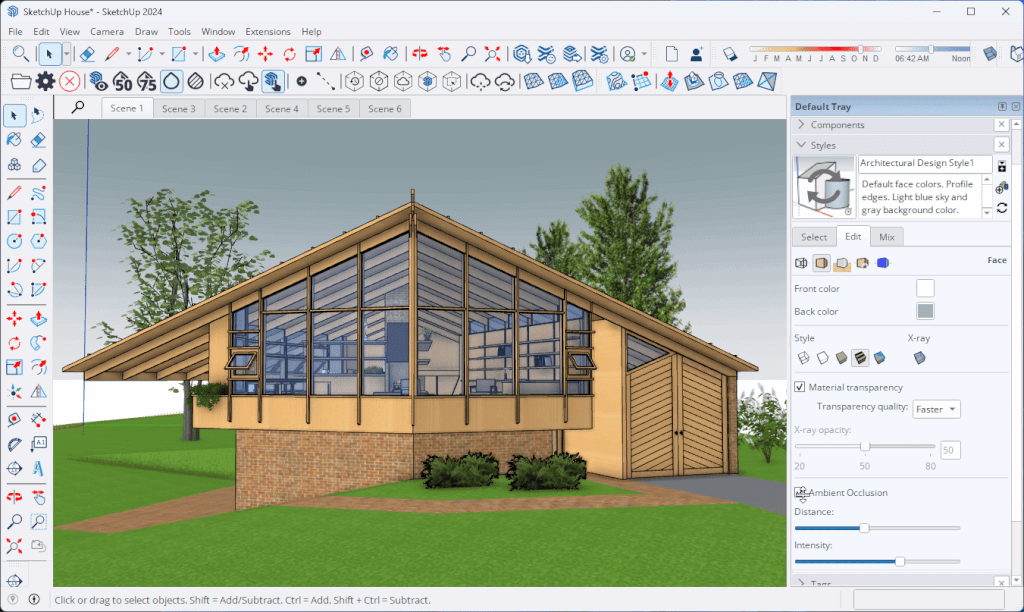Uncheck Material transparency
Viewport: 1024px width, 612px height.
click(x=800, y=387)
